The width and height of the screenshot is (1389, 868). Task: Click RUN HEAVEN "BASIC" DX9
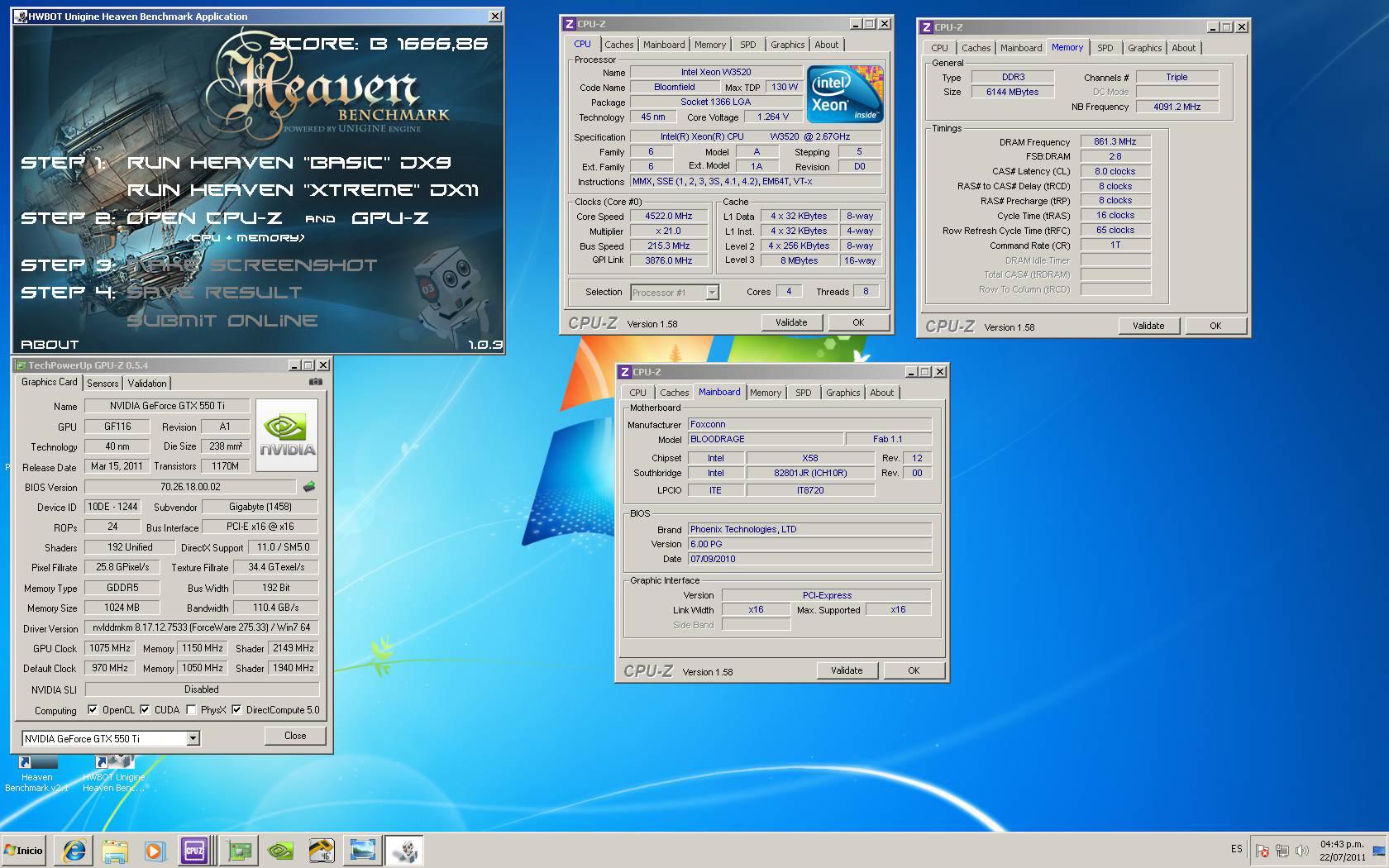pos(289,163)
